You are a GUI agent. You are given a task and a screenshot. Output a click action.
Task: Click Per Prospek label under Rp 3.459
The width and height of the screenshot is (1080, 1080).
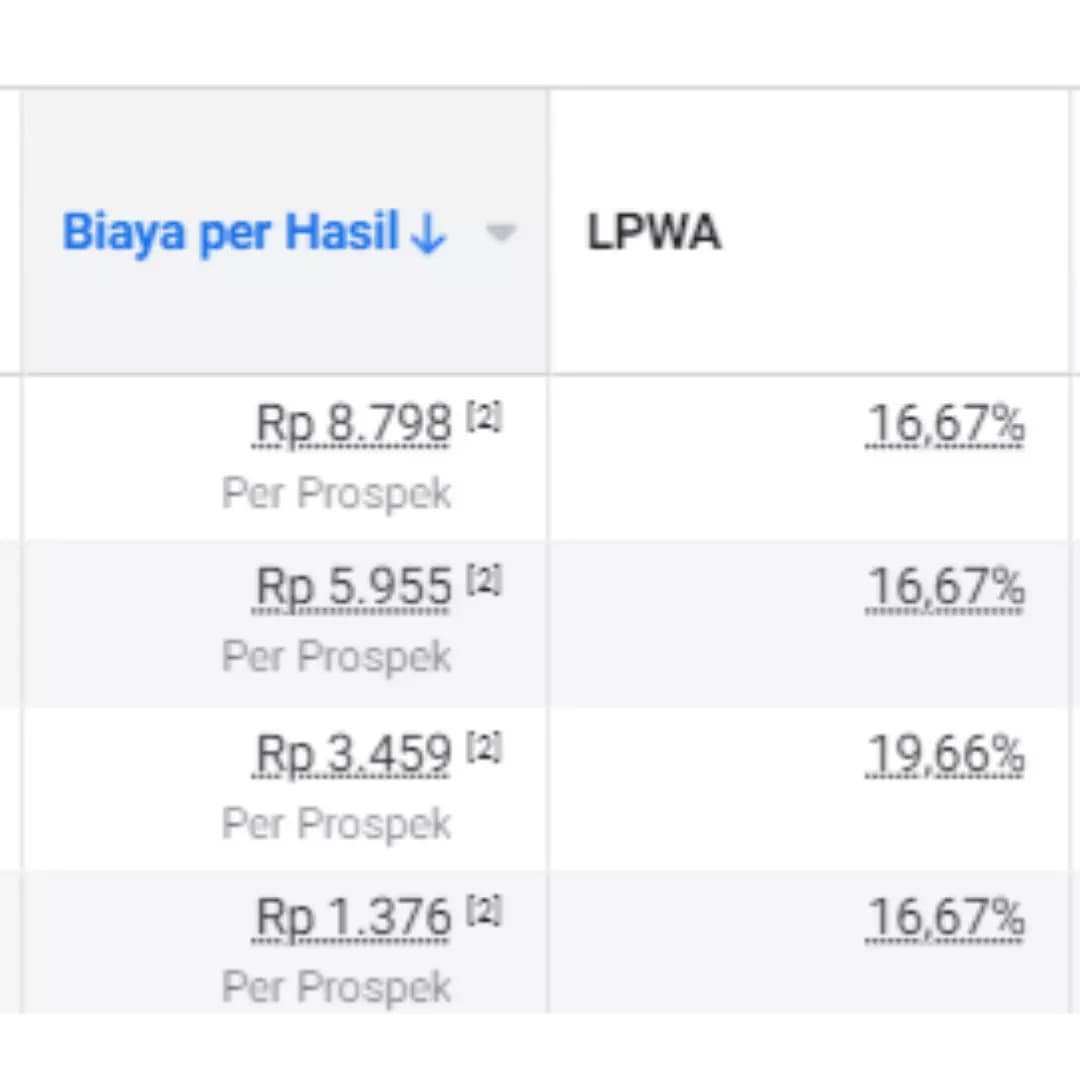pyautogui.click(x=337, y=824)
